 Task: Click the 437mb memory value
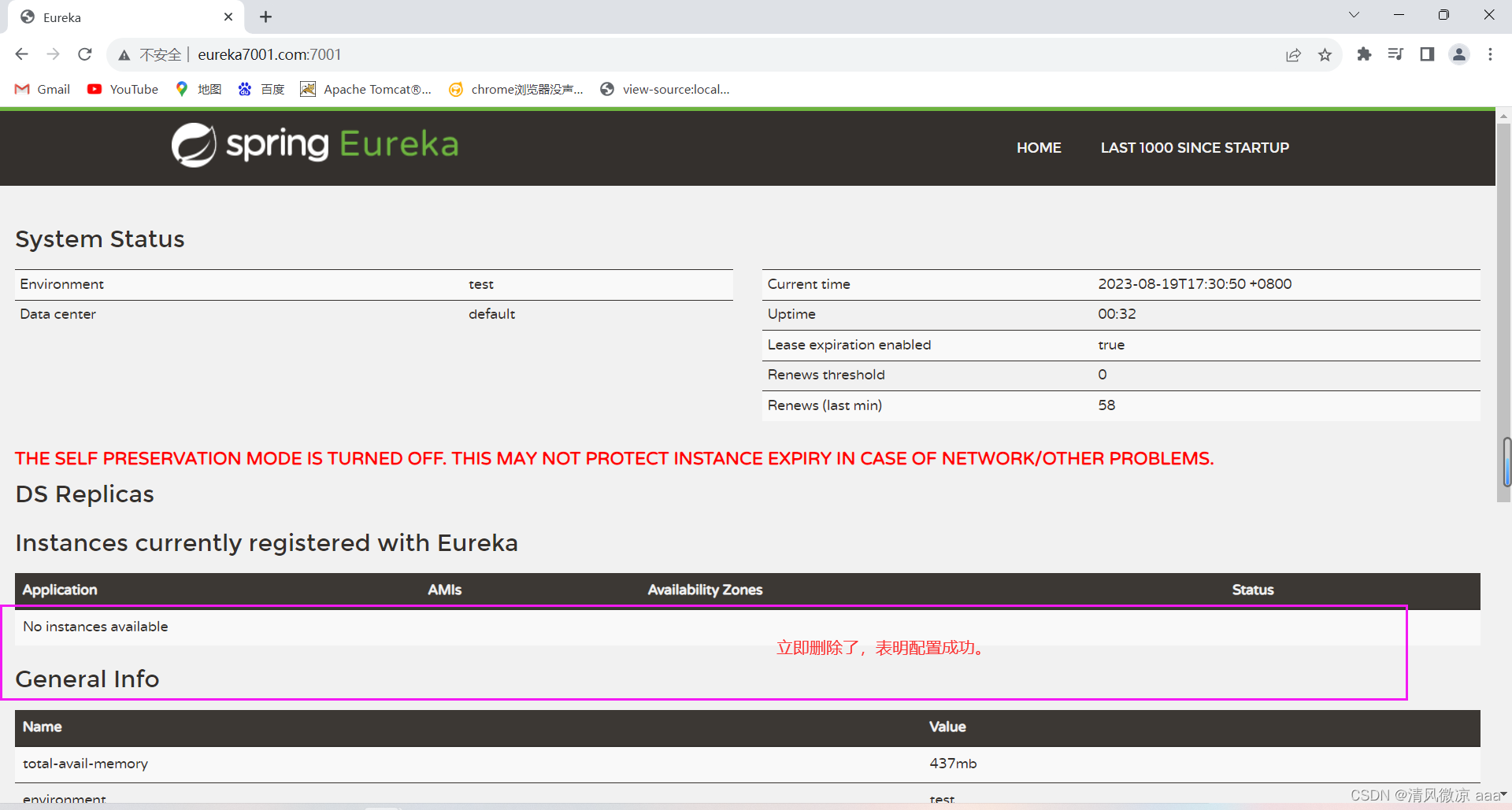pyautogui.click(x=953, y=764)
